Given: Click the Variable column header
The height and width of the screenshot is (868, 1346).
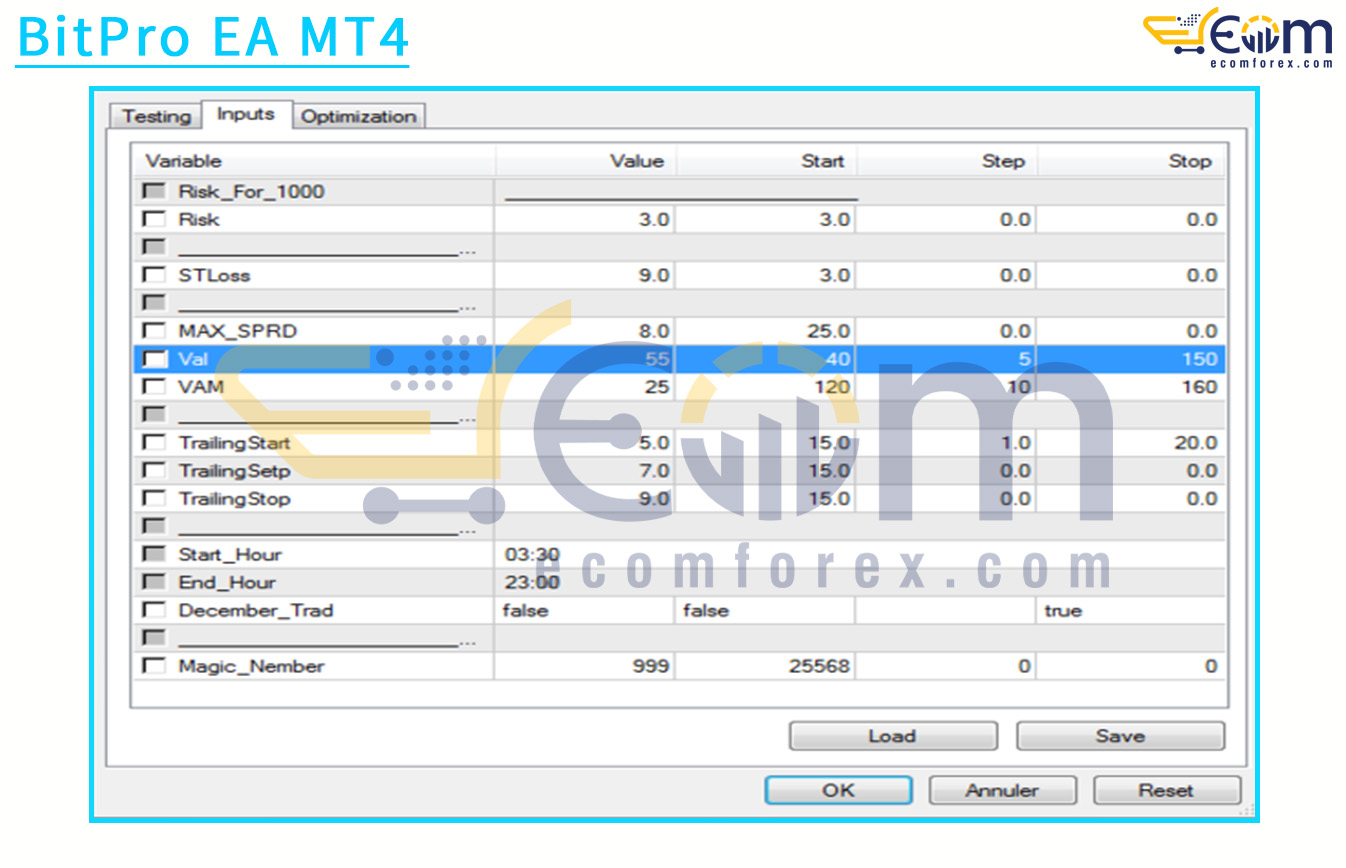Looking at the screenshot, I should [x=313, y=162].
